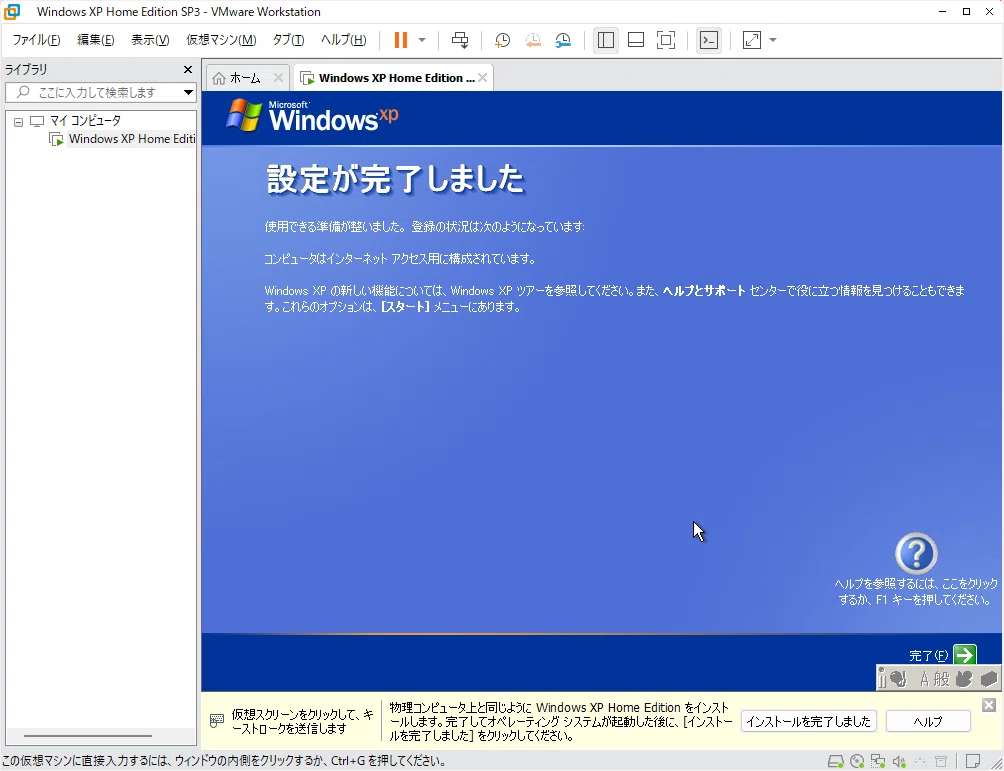Open the 編集(E) menu
Screen dimensions: 1004x771
tap(96, 40)
